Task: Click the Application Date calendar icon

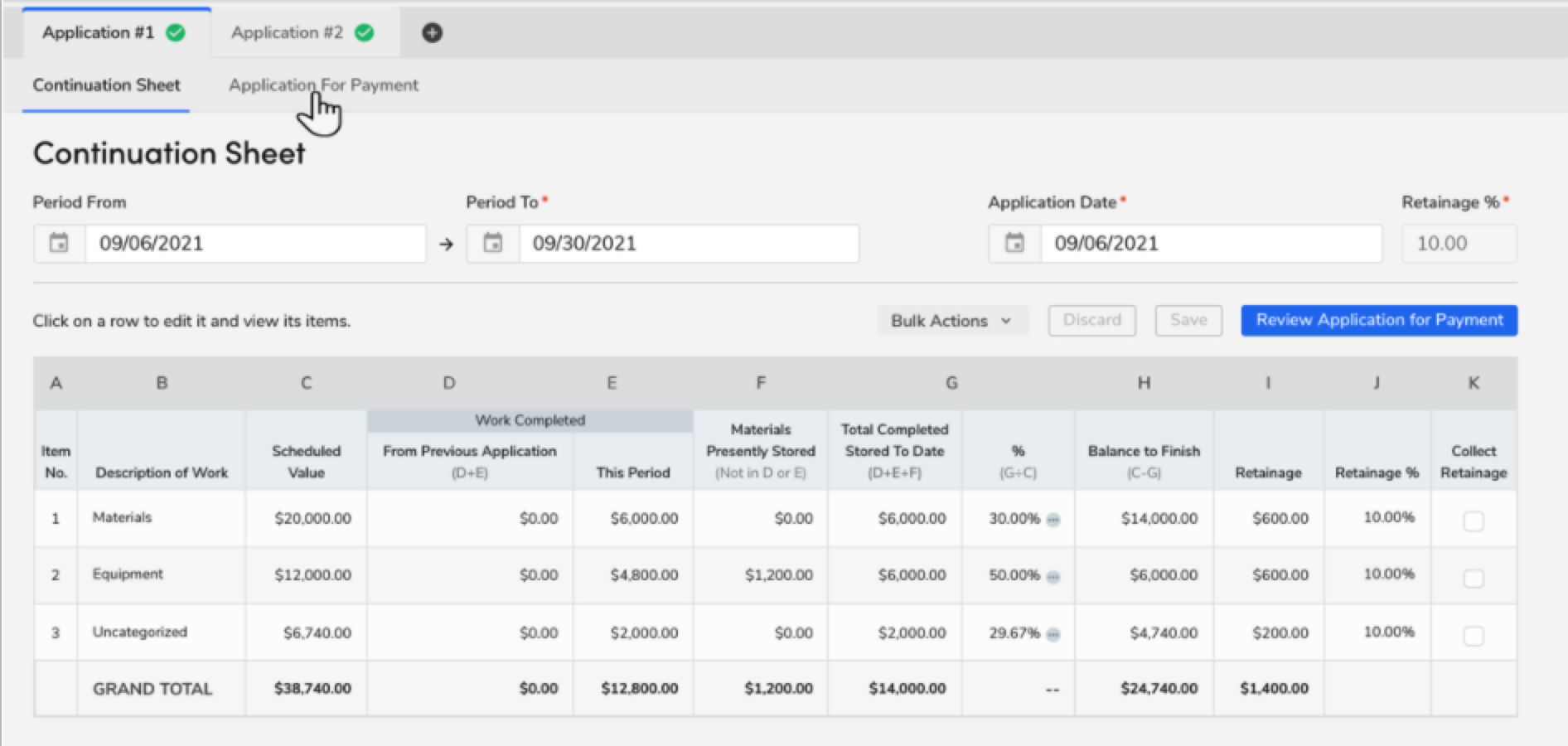Action: [x=1014, y=243]
